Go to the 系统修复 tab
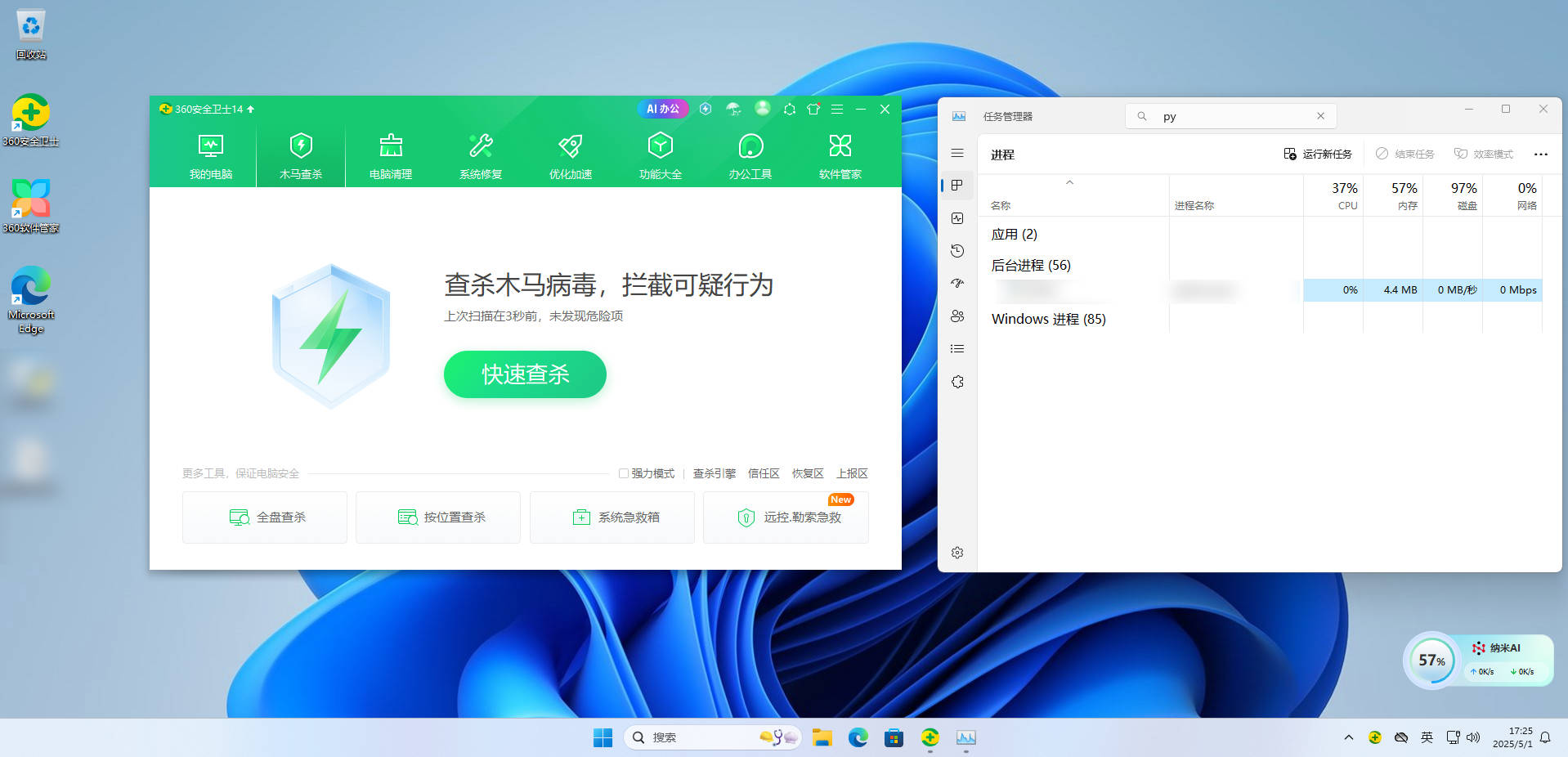 click(481, 157)
